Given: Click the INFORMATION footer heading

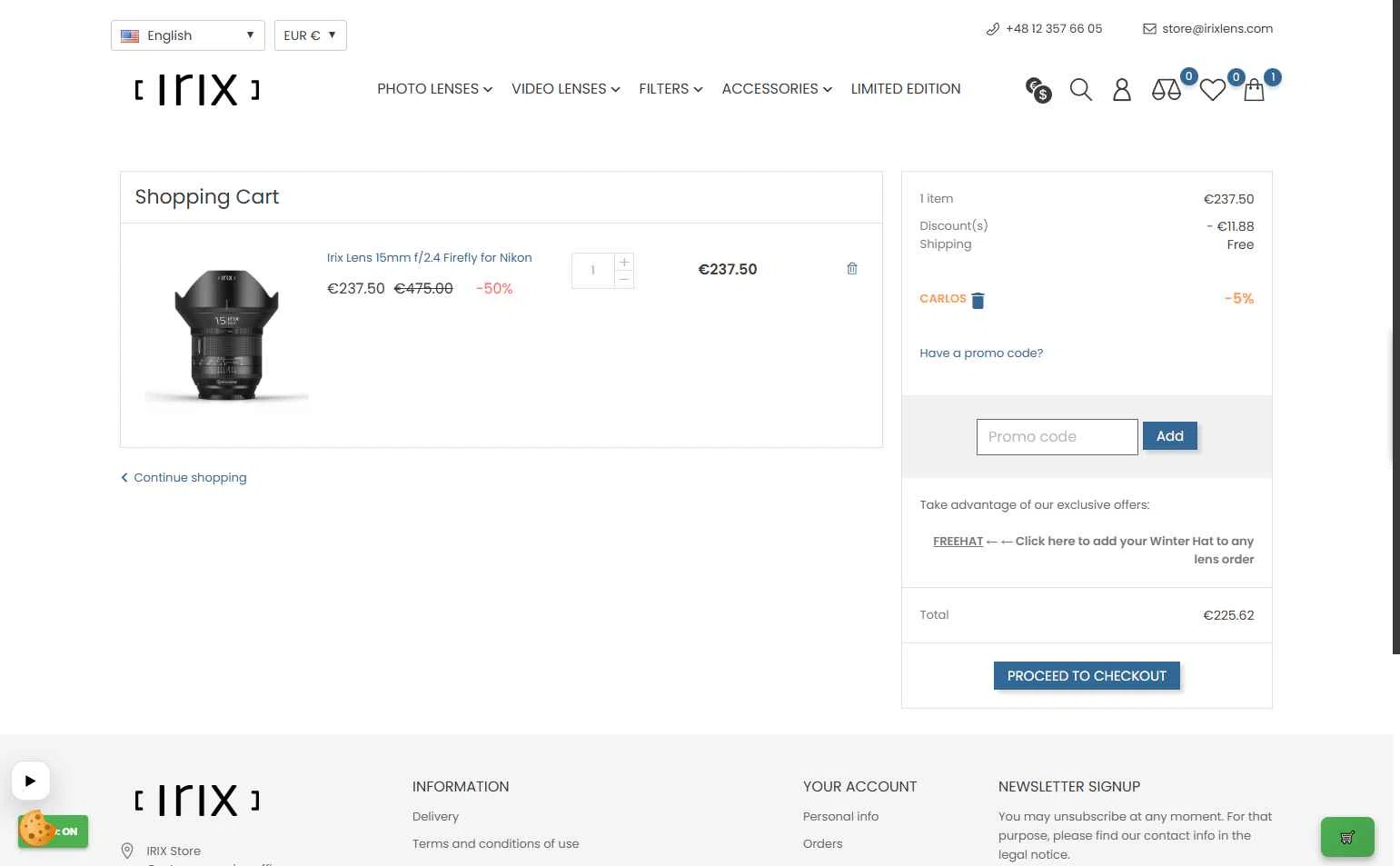Looking at the screenshot, I should coord(461,787).
